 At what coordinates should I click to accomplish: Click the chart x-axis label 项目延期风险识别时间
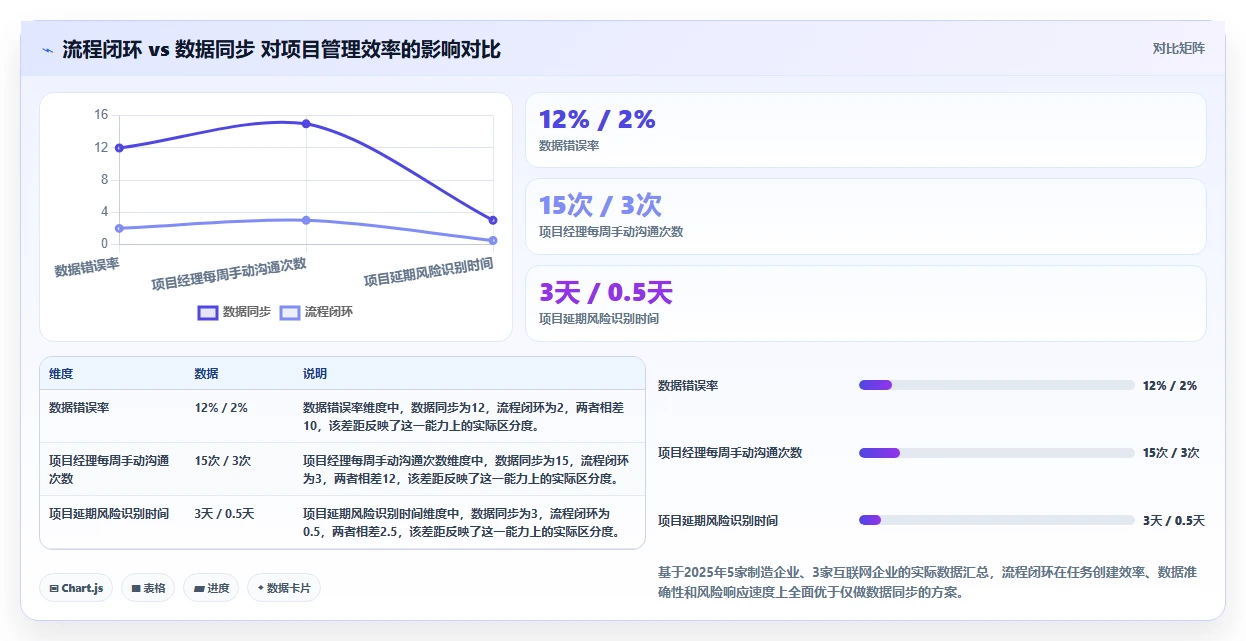coord(429,272)
